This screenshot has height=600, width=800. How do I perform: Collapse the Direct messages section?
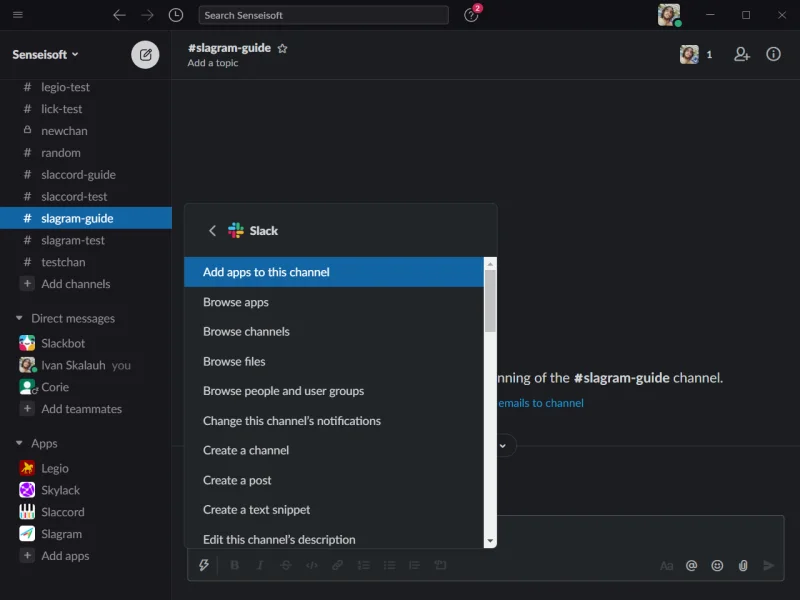pyautogui.click(x=19, y=318)
